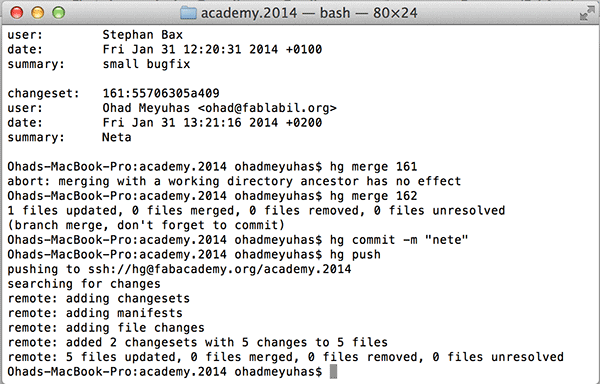Click the yellow minimize window button
Viewport: 600px width, 384px height.
38,13
